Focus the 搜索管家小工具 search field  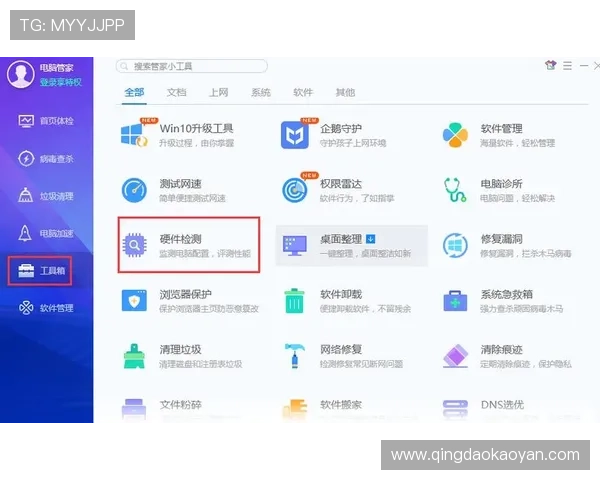click(192, 66)
